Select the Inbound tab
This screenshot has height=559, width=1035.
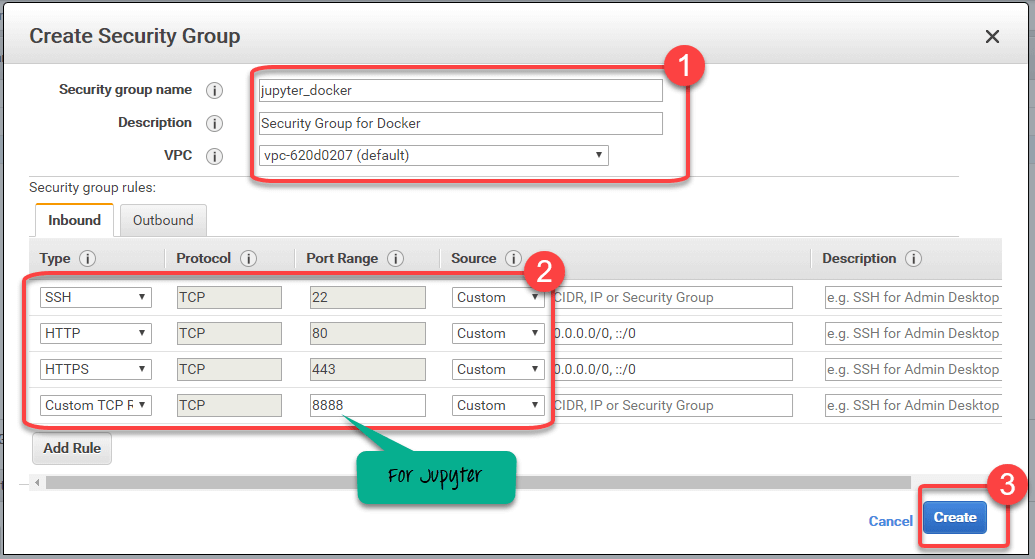click(74, 220)
